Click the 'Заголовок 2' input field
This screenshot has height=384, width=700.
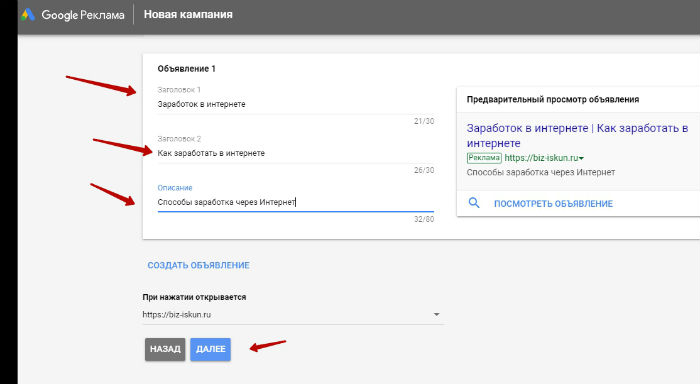tap(296, 153)
